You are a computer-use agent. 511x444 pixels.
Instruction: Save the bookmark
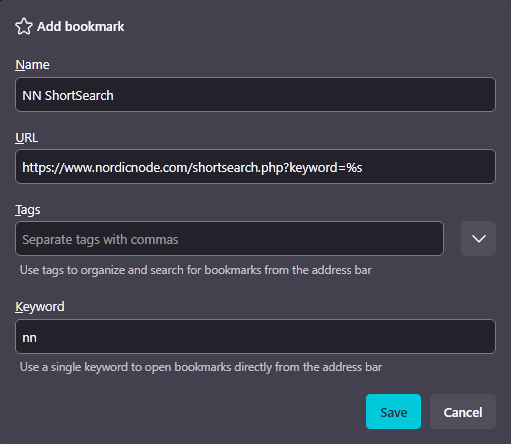(x=393, y=412)
